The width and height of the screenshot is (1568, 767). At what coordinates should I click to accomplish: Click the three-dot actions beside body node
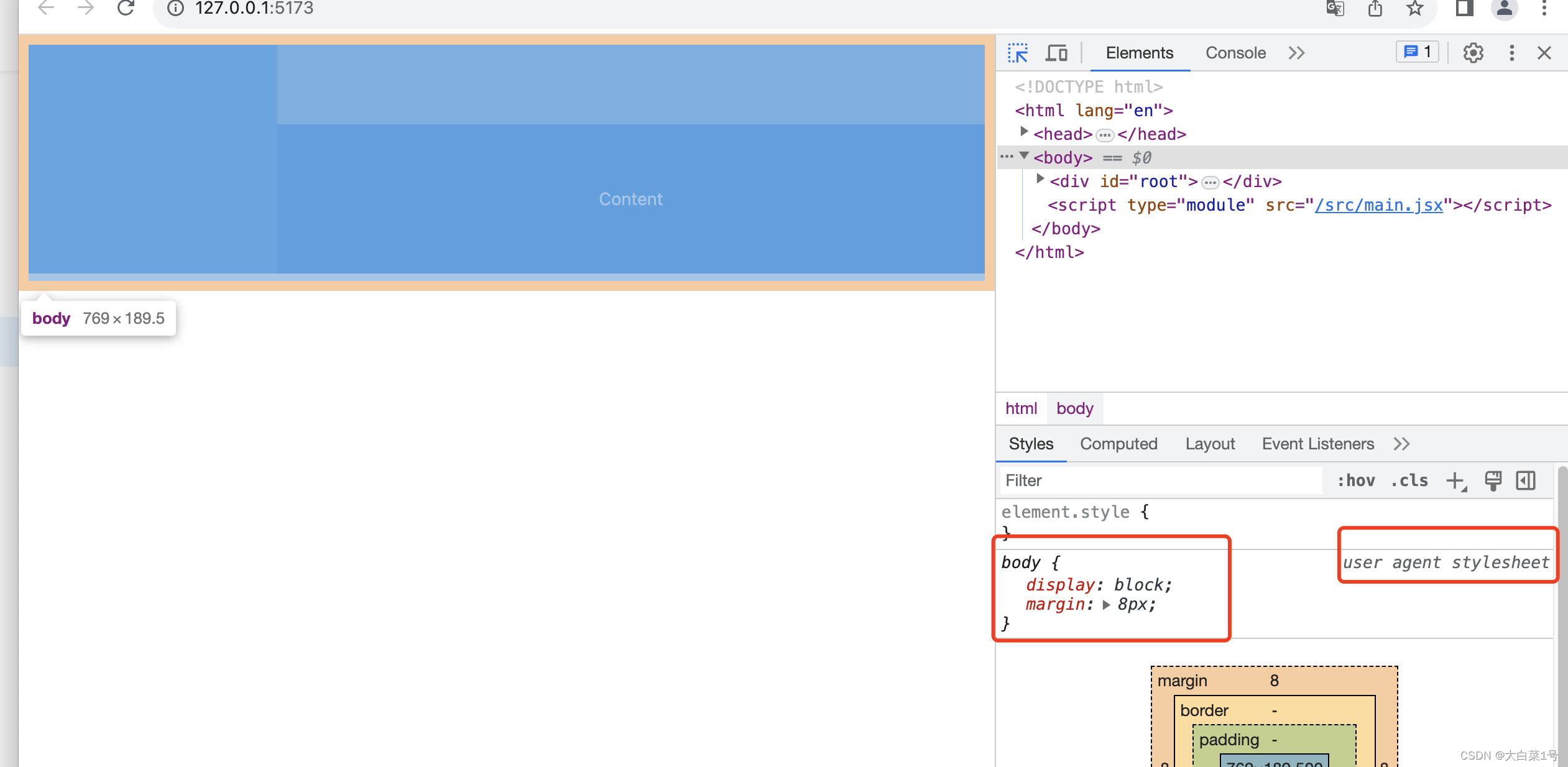[1007, 157]
